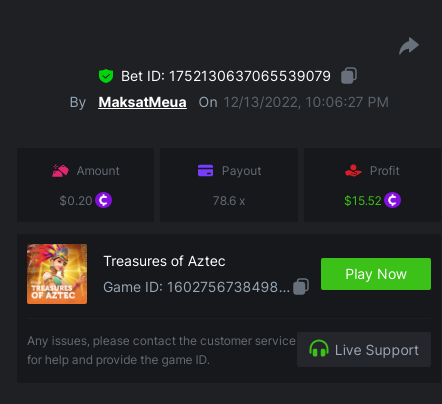Click the Bet ID number text
This screenshot has width=442, height=404.
click(250, 76)
